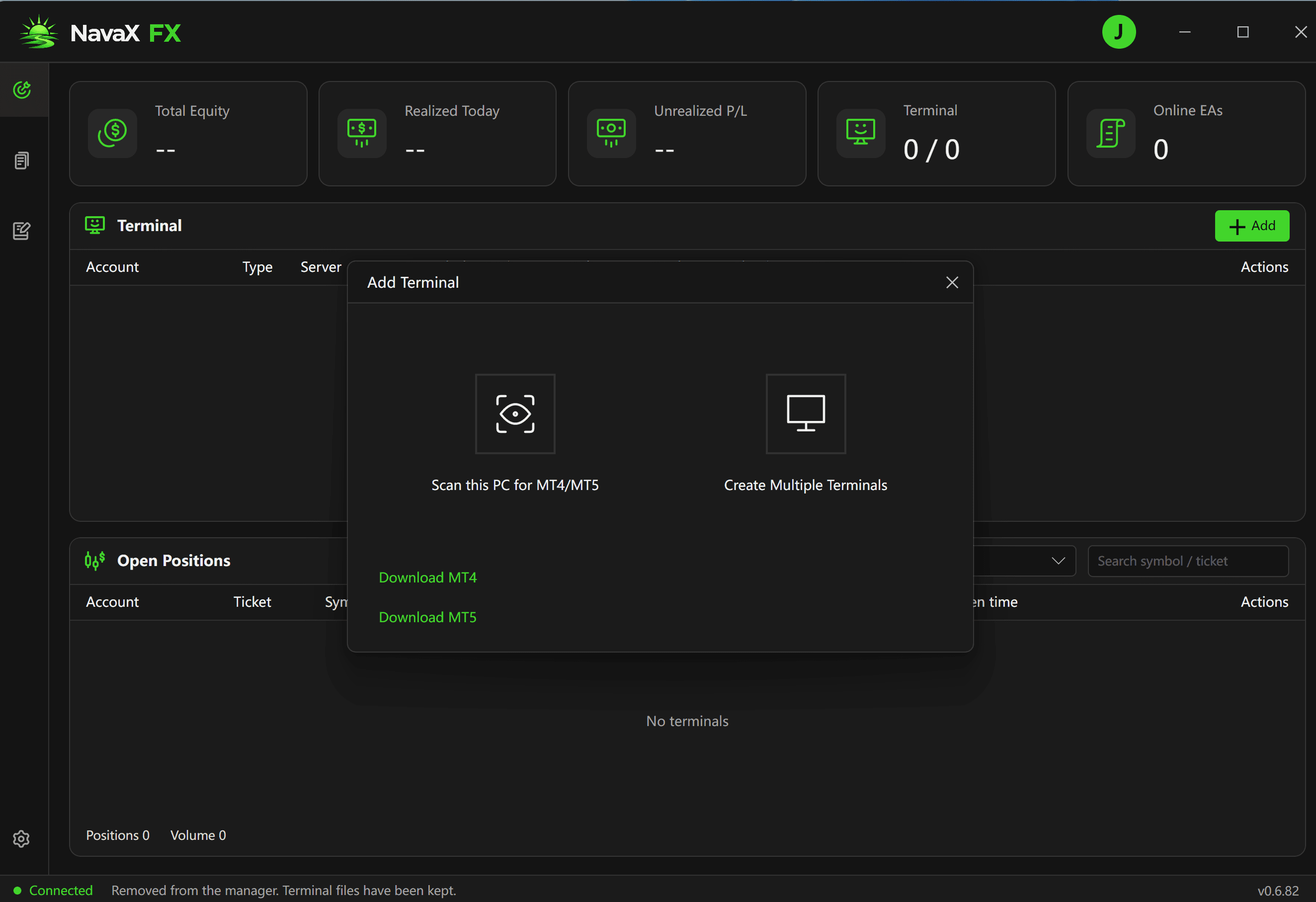The height and width of the screenshot is (902, 1316).
Task: Close the Add Terminal dialog
Action: point(952,283)
